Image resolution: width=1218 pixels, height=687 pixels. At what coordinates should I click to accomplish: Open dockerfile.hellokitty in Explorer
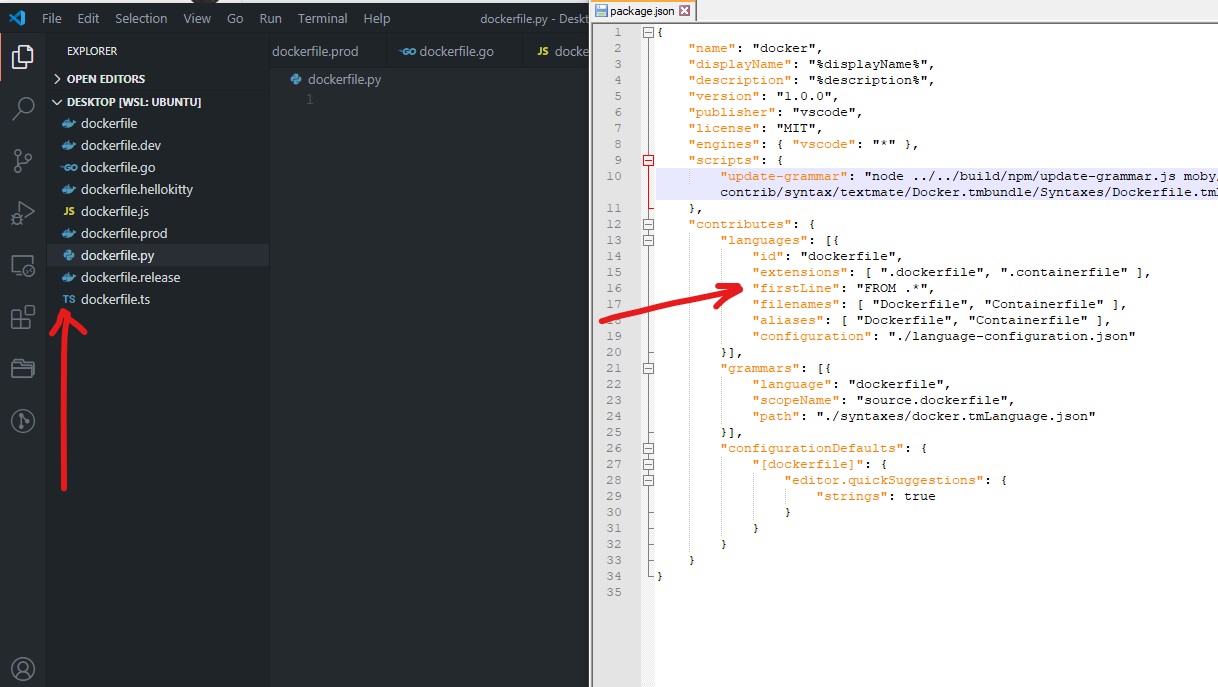tap(158, 189)
